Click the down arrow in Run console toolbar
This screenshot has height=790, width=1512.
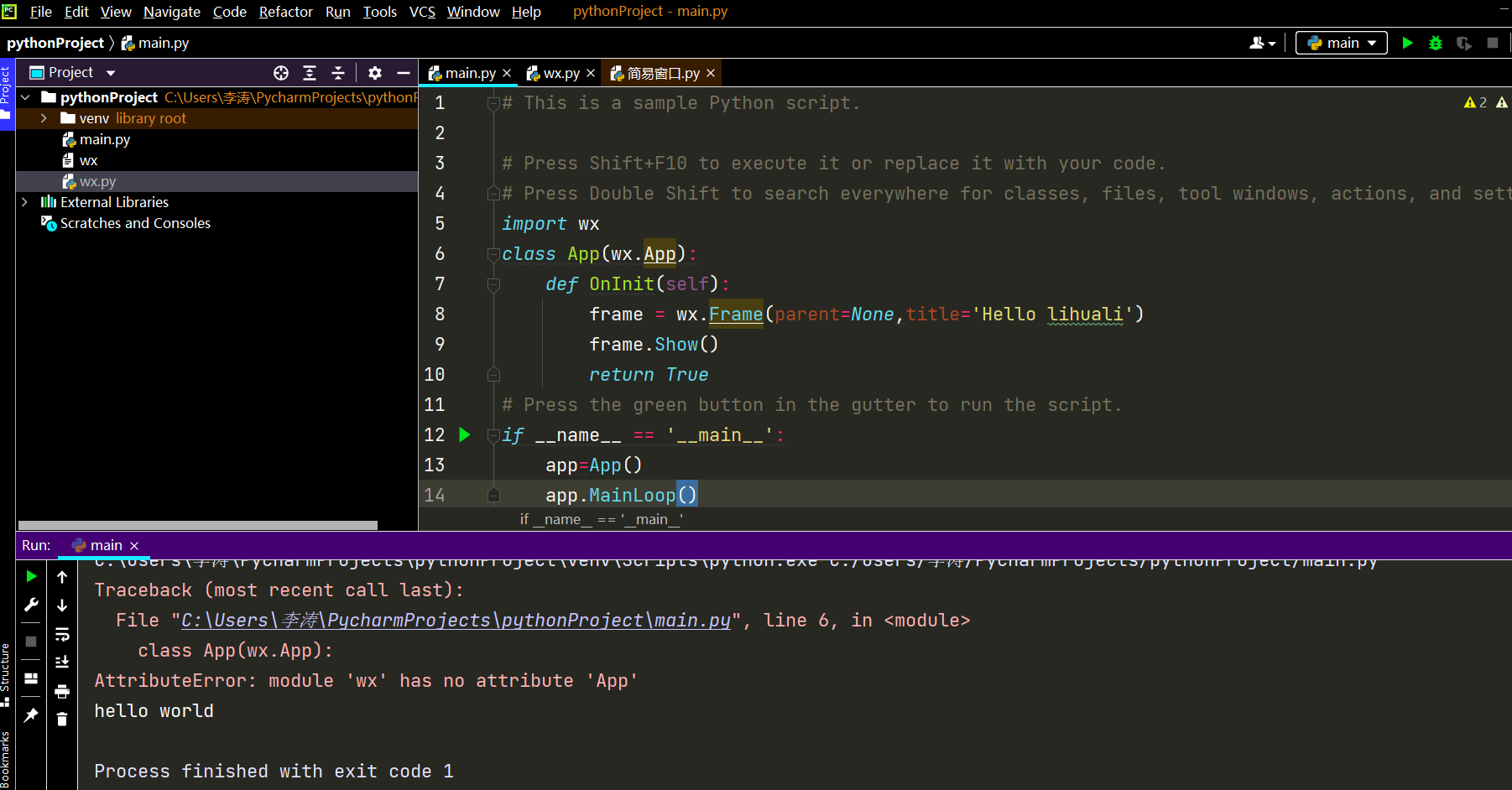[62, 605]
